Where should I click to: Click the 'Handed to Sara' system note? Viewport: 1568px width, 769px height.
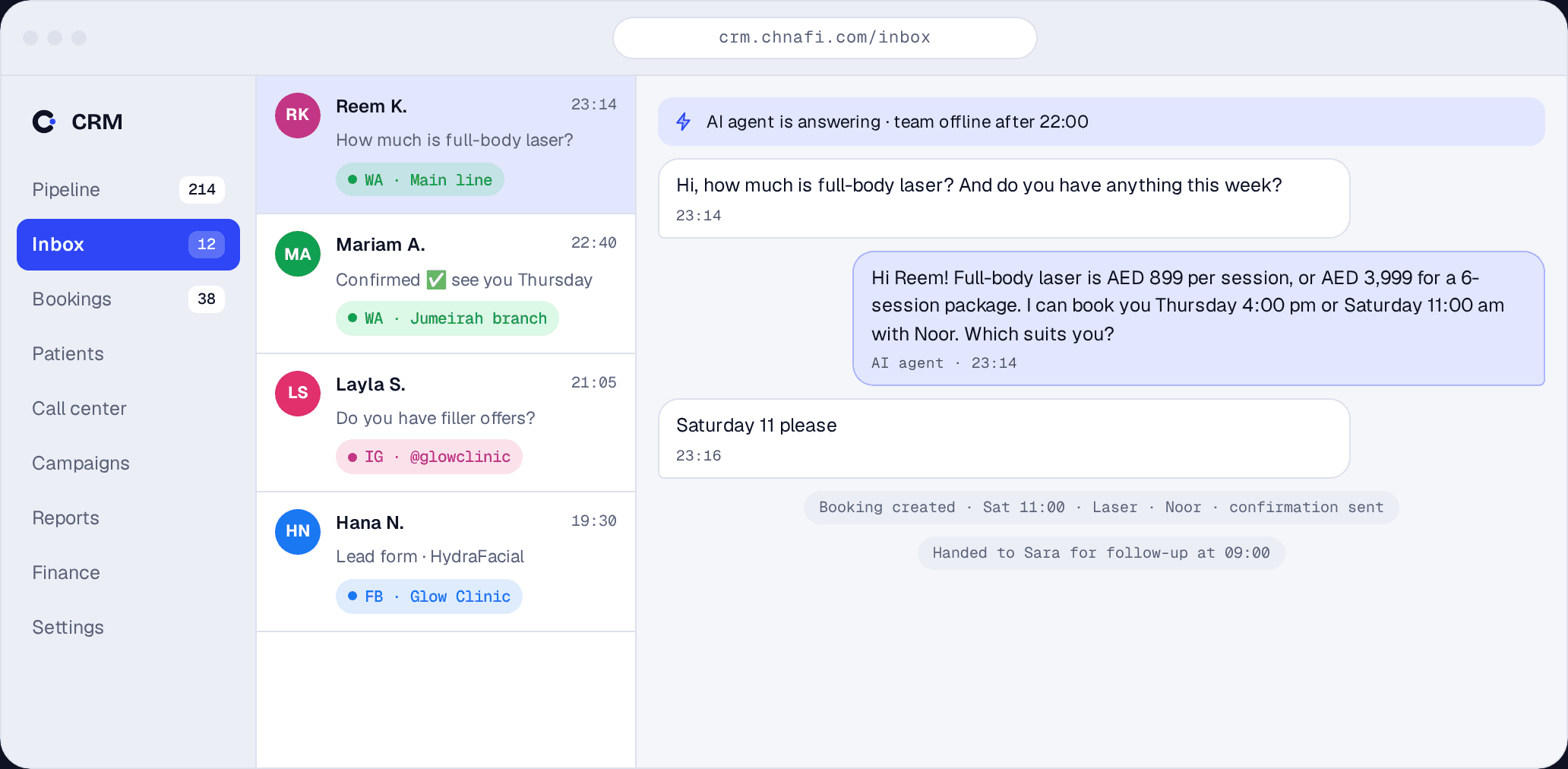[x=1102, y=553]
